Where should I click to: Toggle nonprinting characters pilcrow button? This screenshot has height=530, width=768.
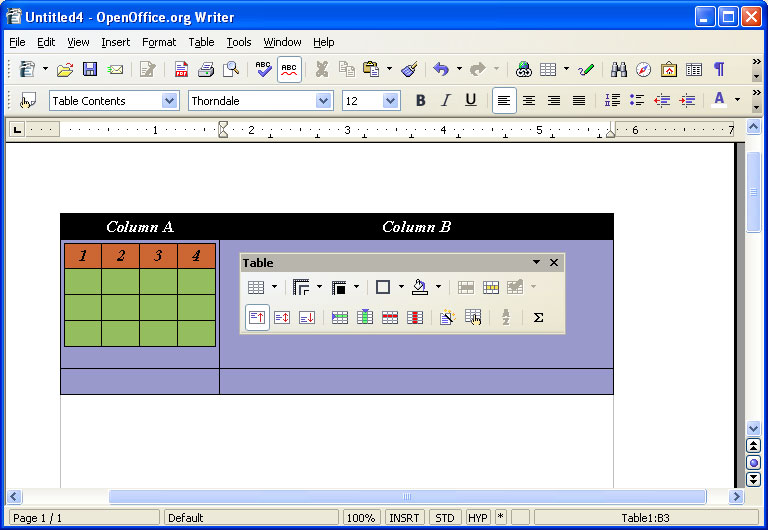pyautogui.click(x=718, y=69)
